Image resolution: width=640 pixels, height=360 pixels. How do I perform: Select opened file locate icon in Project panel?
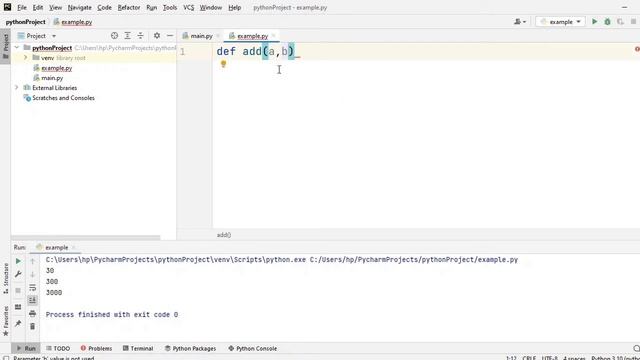point(114,36)
